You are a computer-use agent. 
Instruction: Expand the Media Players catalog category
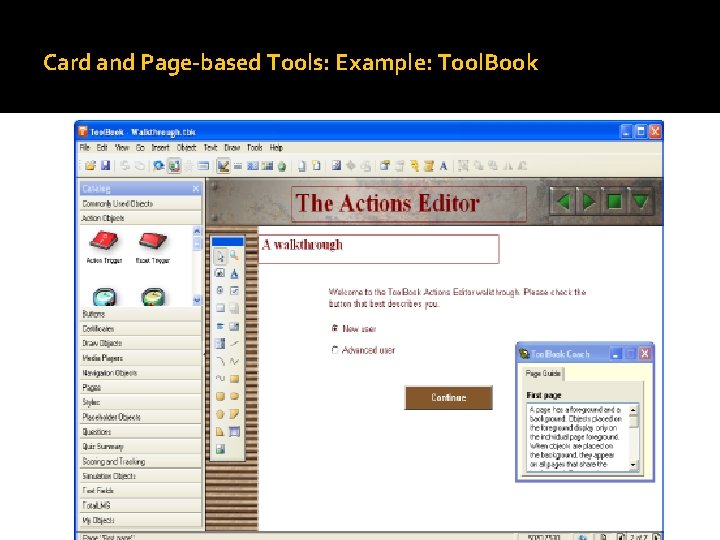click(x=141, y=358)
